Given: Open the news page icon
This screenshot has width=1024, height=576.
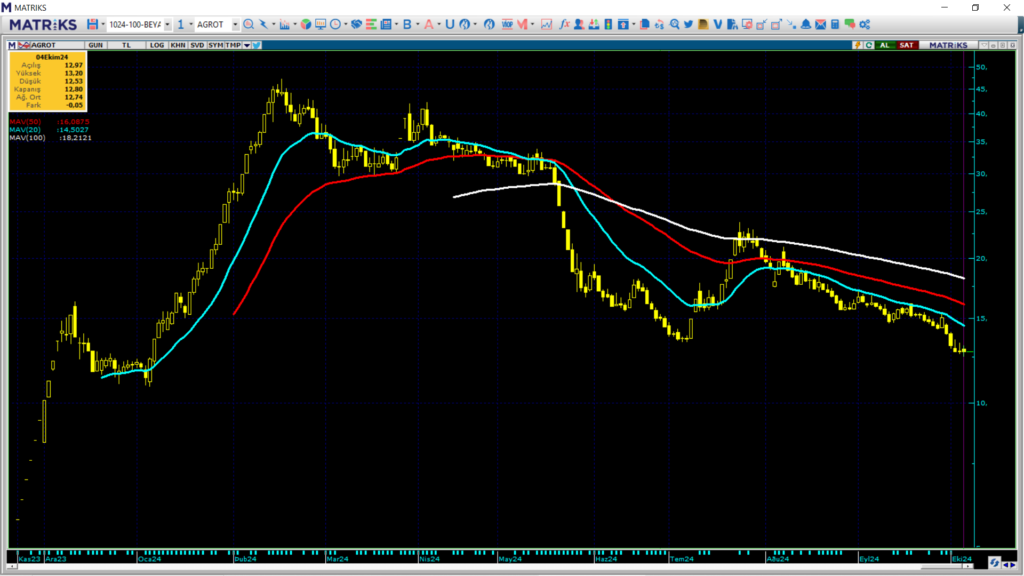Looking at the screenshot, I should pos(386,24).
